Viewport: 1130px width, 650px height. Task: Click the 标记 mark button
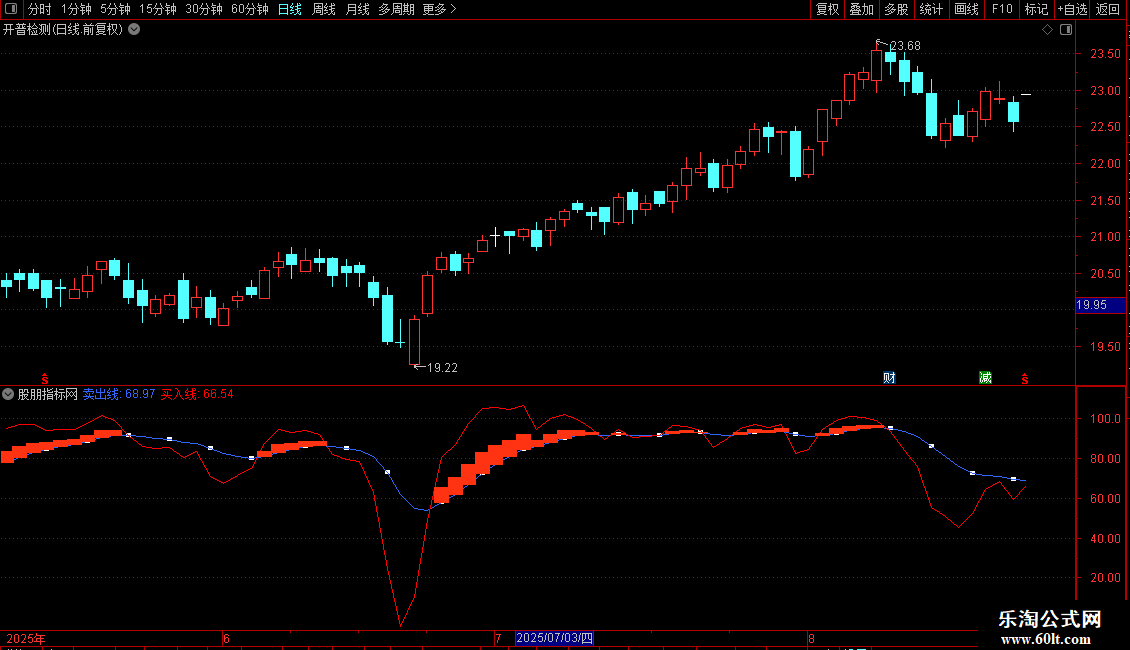coord(1036,9)
